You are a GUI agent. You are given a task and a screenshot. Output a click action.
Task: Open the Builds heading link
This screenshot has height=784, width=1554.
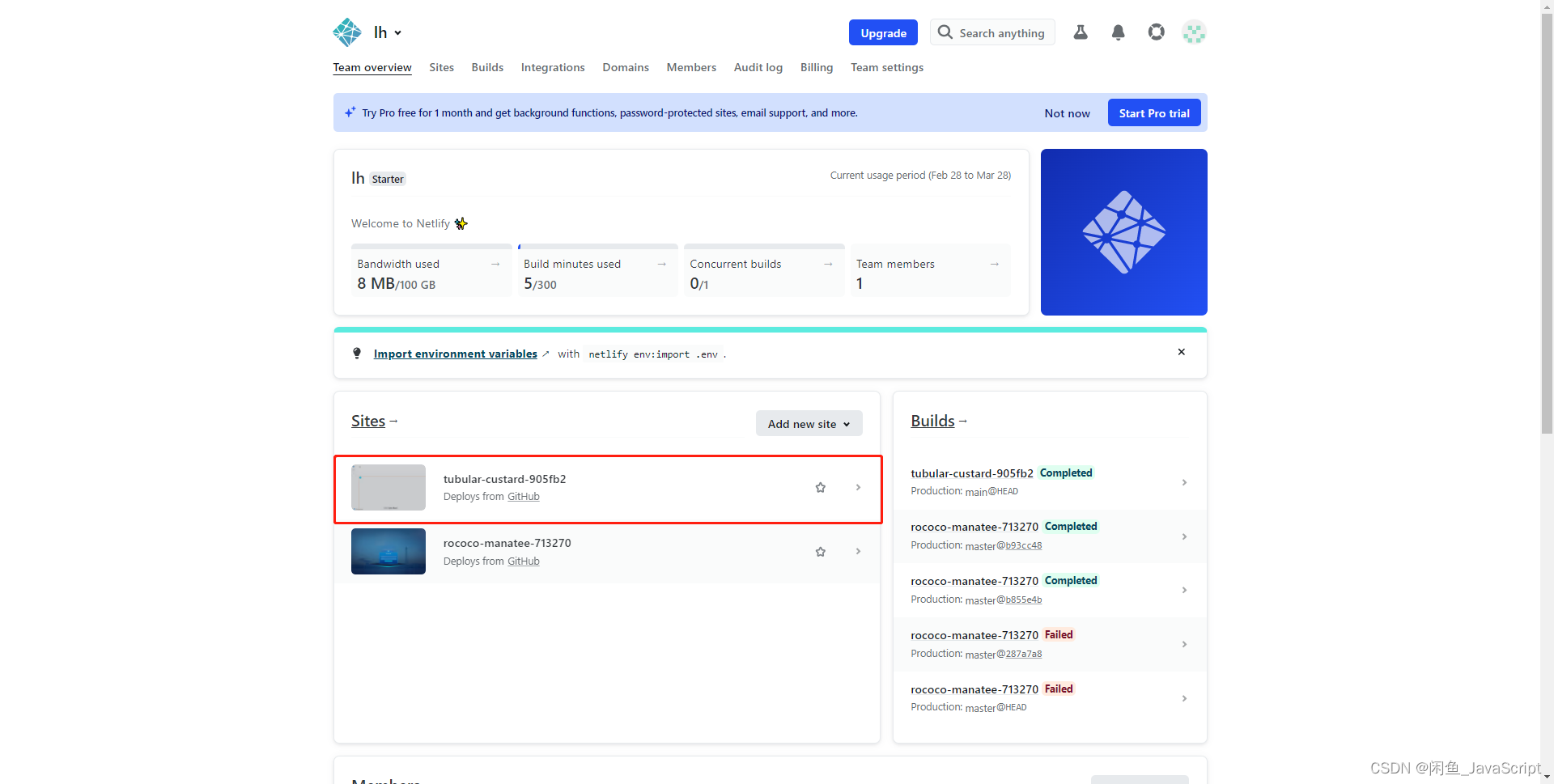[932, 421]
